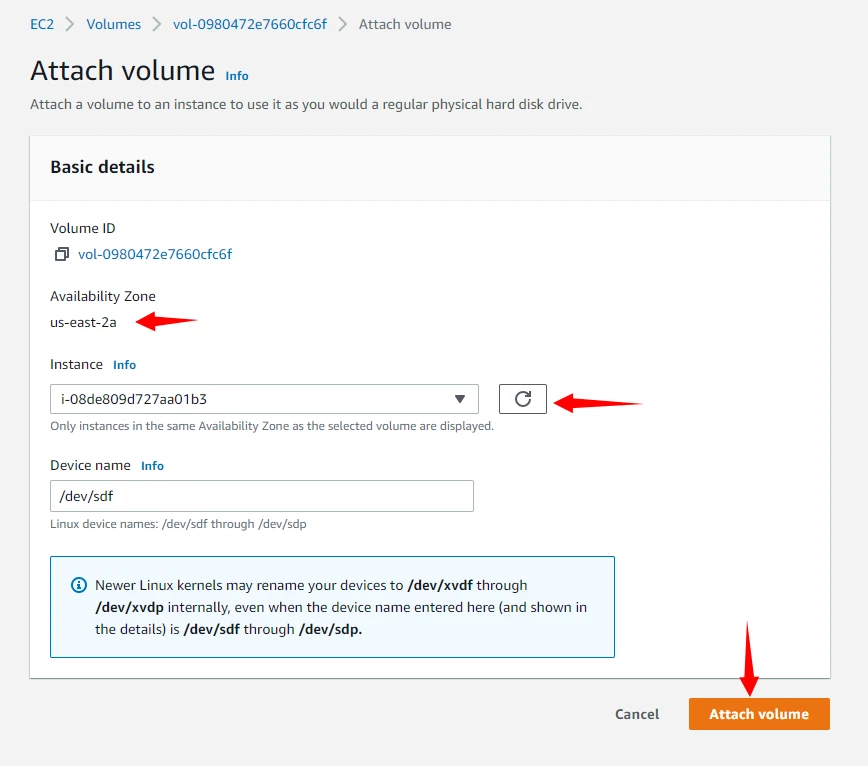Refresh the instance list
Screen dimensions: 868x766
click(x=523, y=400)
